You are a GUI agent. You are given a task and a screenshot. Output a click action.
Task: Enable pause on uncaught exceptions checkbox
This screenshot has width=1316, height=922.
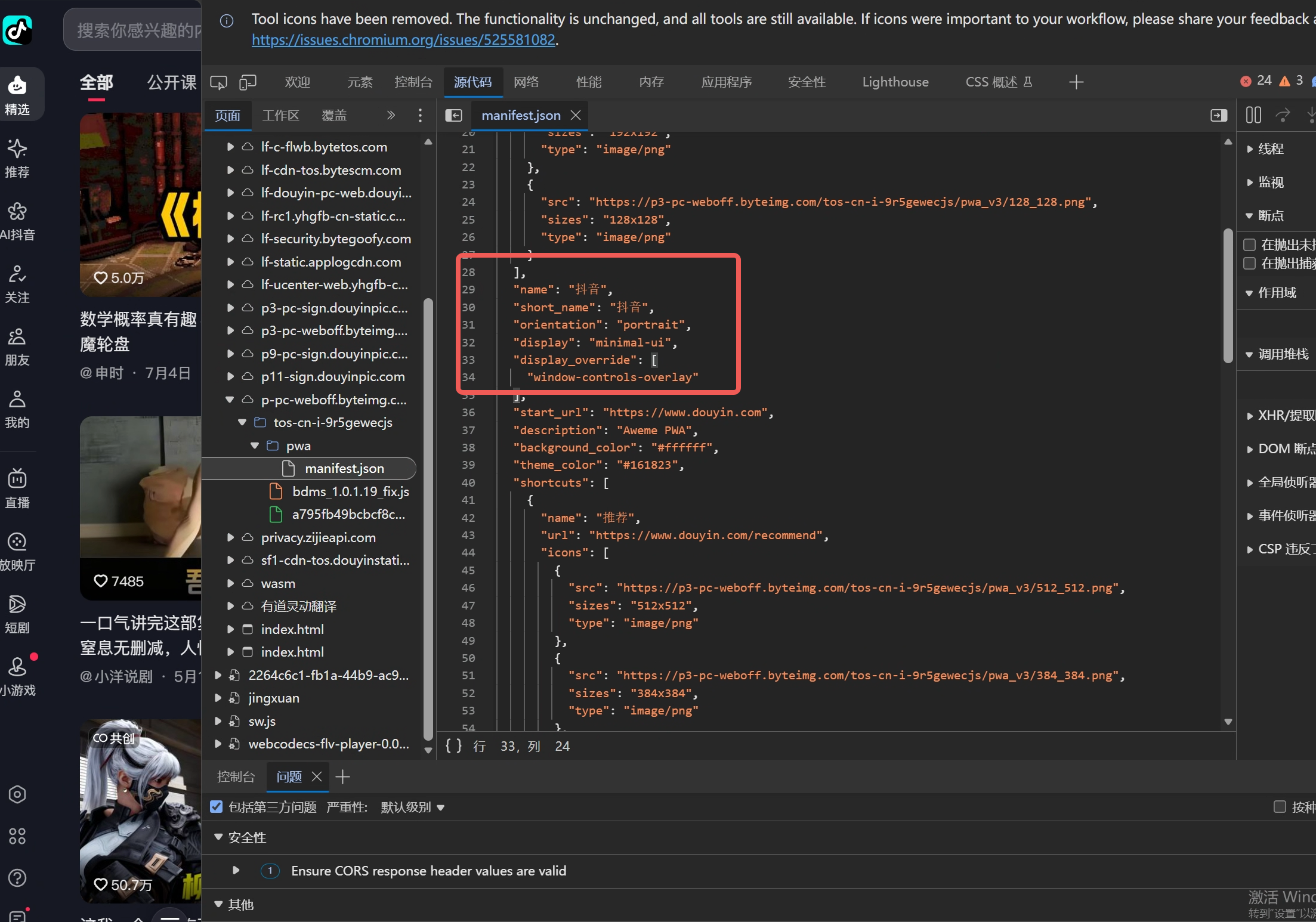[1249, 245]
